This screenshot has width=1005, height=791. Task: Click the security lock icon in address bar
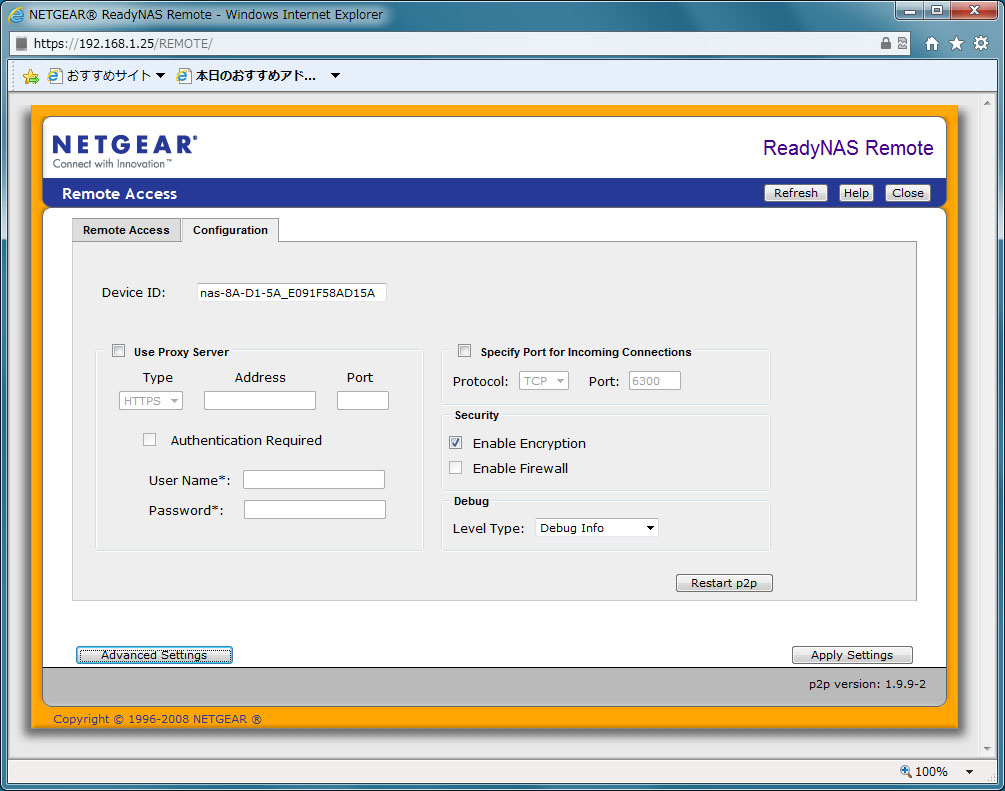click(885, 44)
